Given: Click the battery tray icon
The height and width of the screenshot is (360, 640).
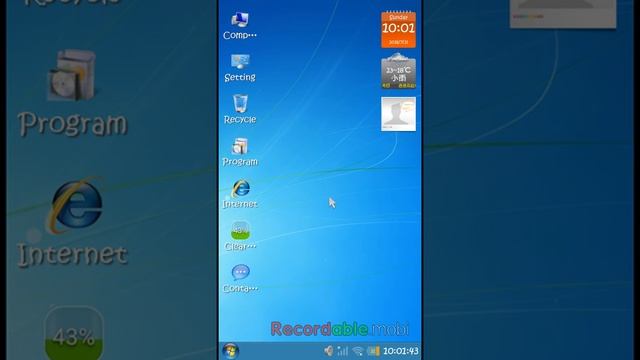Looking at the screenshot, I should 373,351.
